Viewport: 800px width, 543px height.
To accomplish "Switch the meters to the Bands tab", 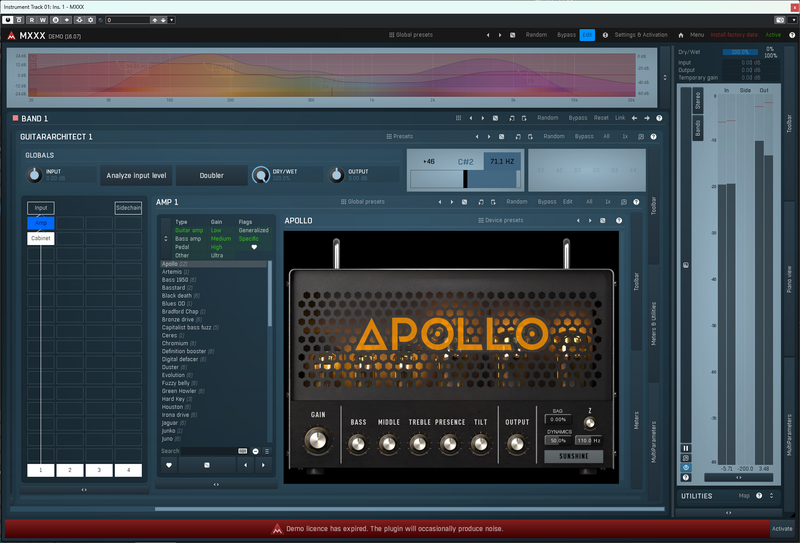I will click(697, 128).
